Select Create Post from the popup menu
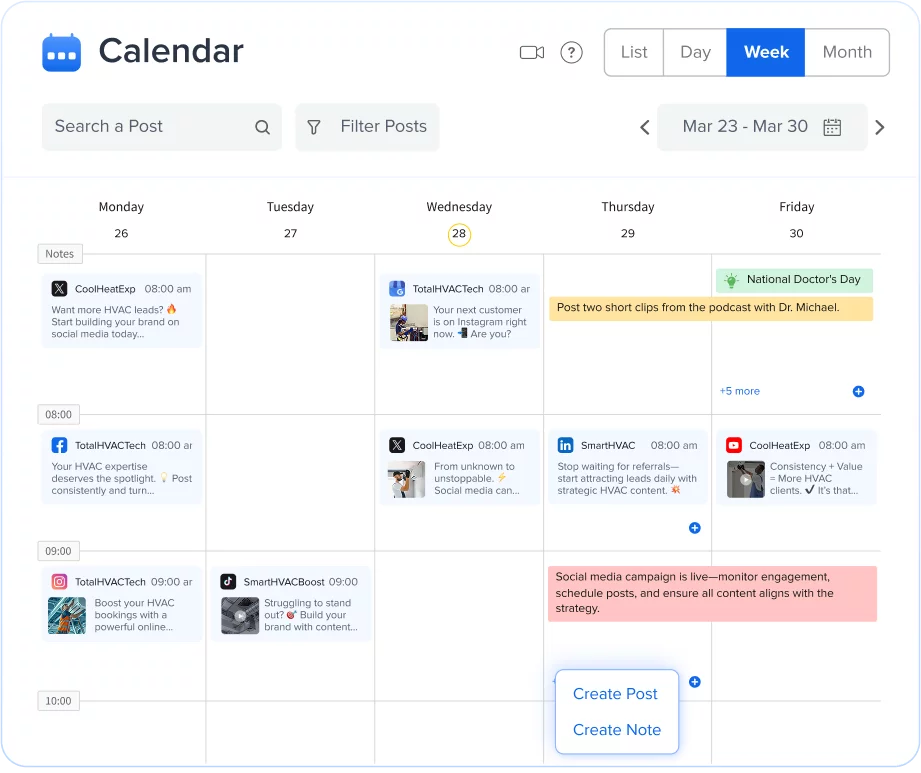This screenshot has width=921, height=773. pyautogui.click(x=615, y=694)
